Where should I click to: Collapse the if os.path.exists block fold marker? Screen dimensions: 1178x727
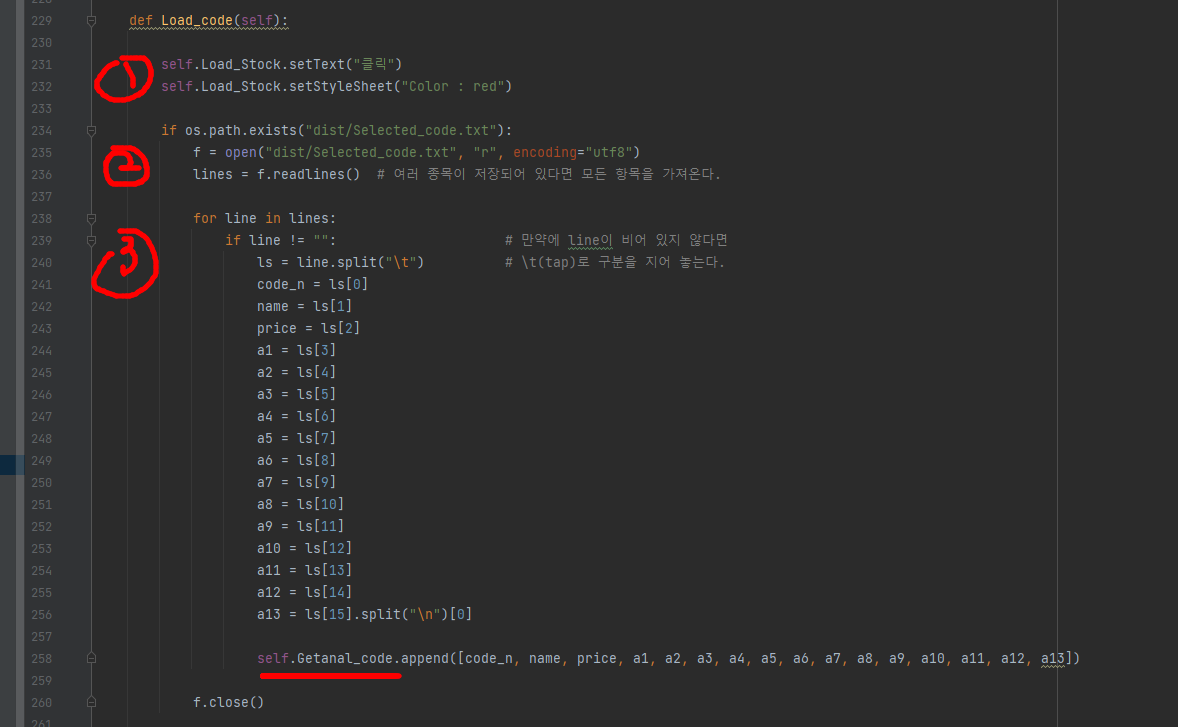(91, 131)
